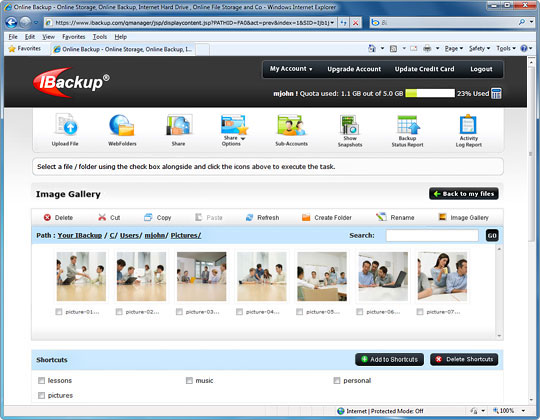Choose the Cut tool
540x420 pixels.
[109, 218]
